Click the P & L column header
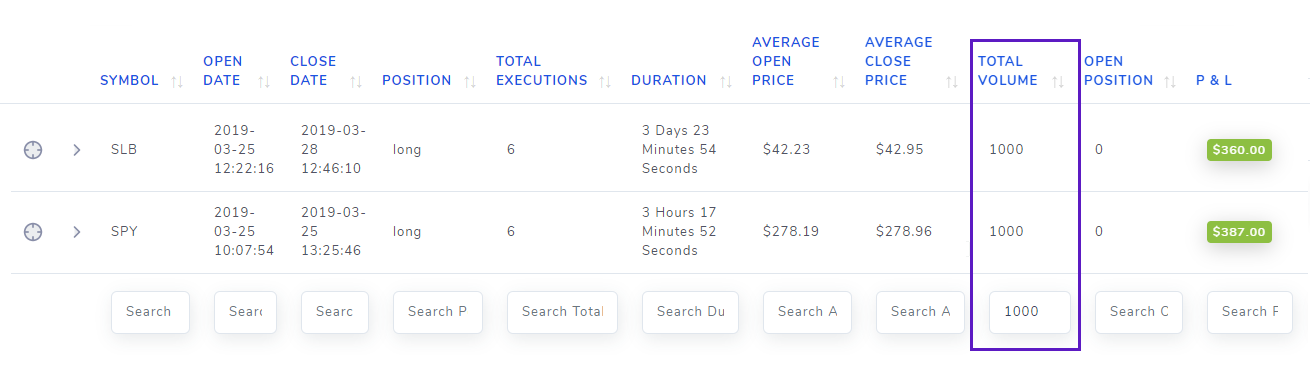Screen dimensions: 1310x365 click(1214, 80)
